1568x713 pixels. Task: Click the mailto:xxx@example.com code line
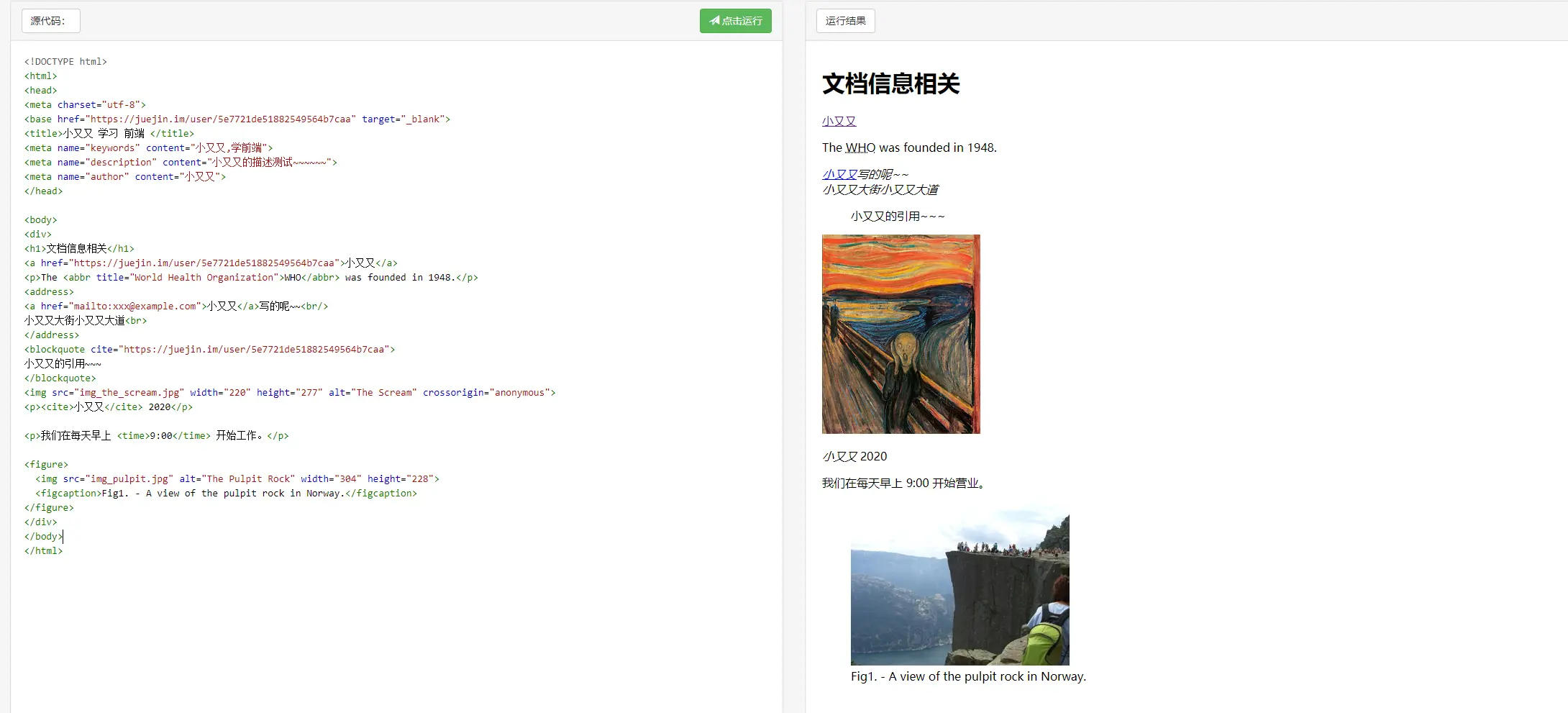[x=176, y=306]
